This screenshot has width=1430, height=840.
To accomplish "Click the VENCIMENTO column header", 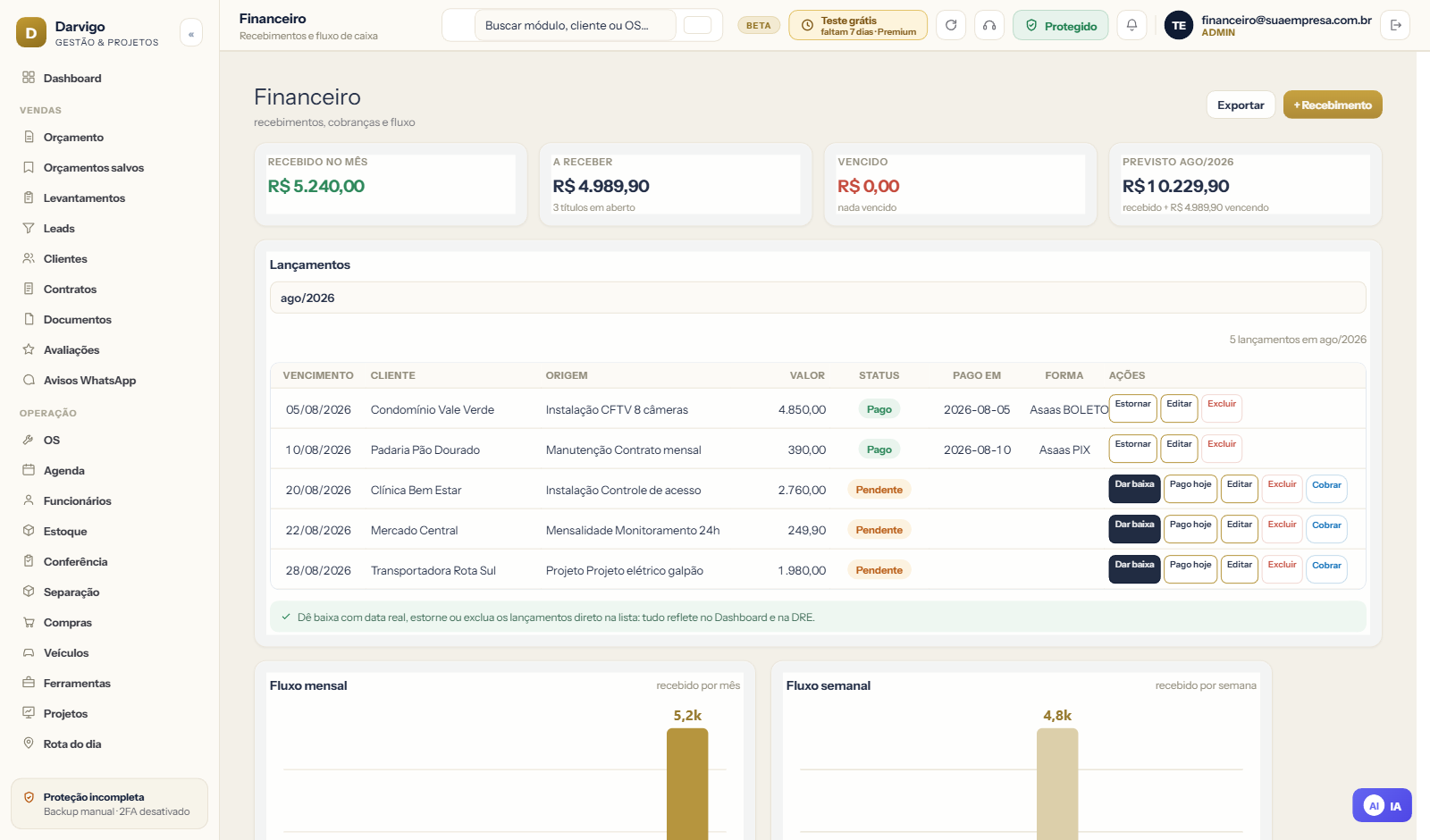I will click(318, 375).
